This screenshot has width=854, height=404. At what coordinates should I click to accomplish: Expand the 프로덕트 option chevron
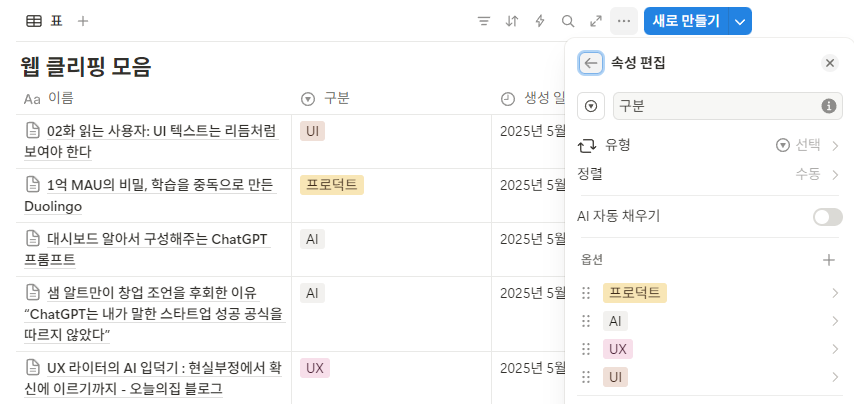(x=835, y=293)
